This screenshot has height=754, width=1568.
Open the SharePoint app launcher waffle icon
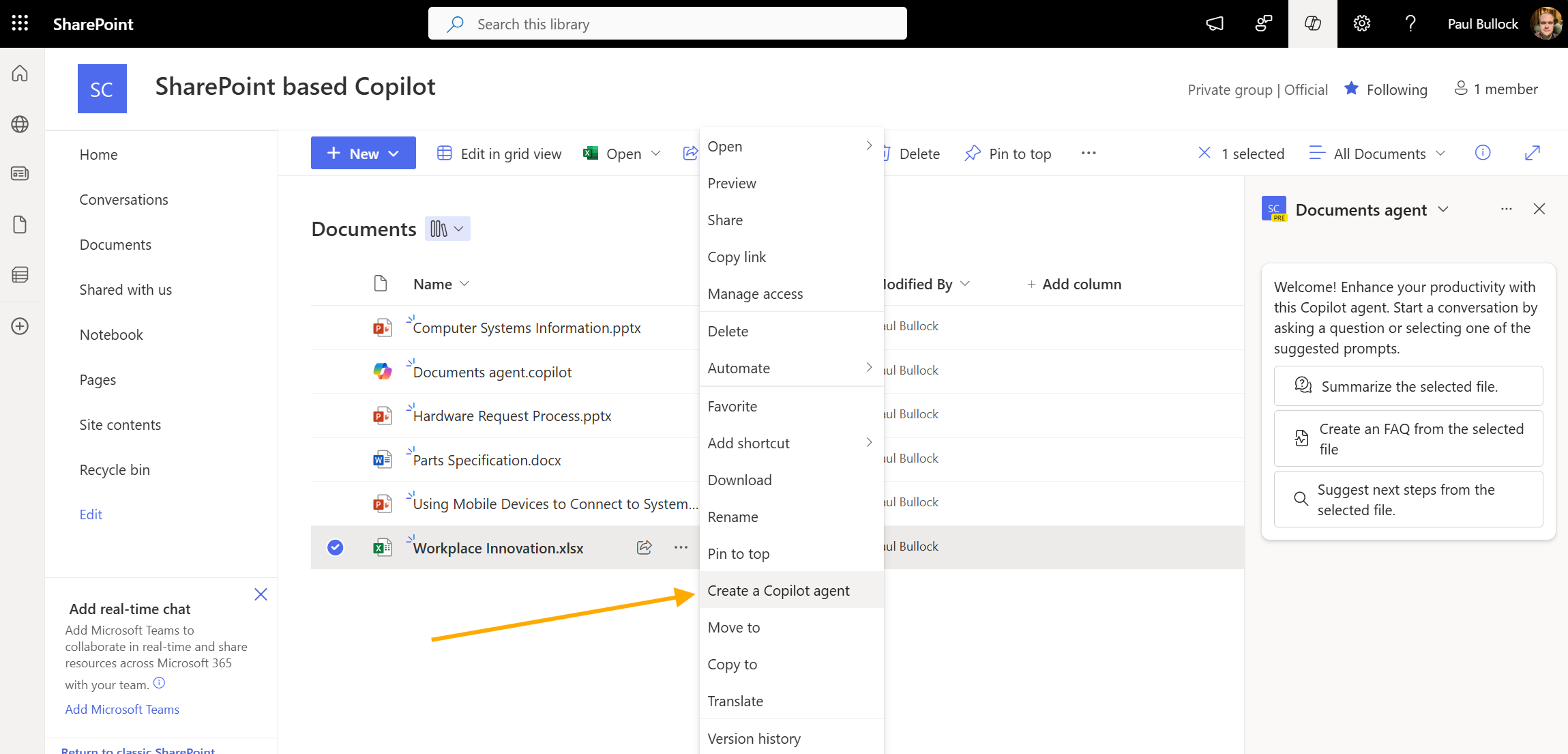(x=19, y=23)
